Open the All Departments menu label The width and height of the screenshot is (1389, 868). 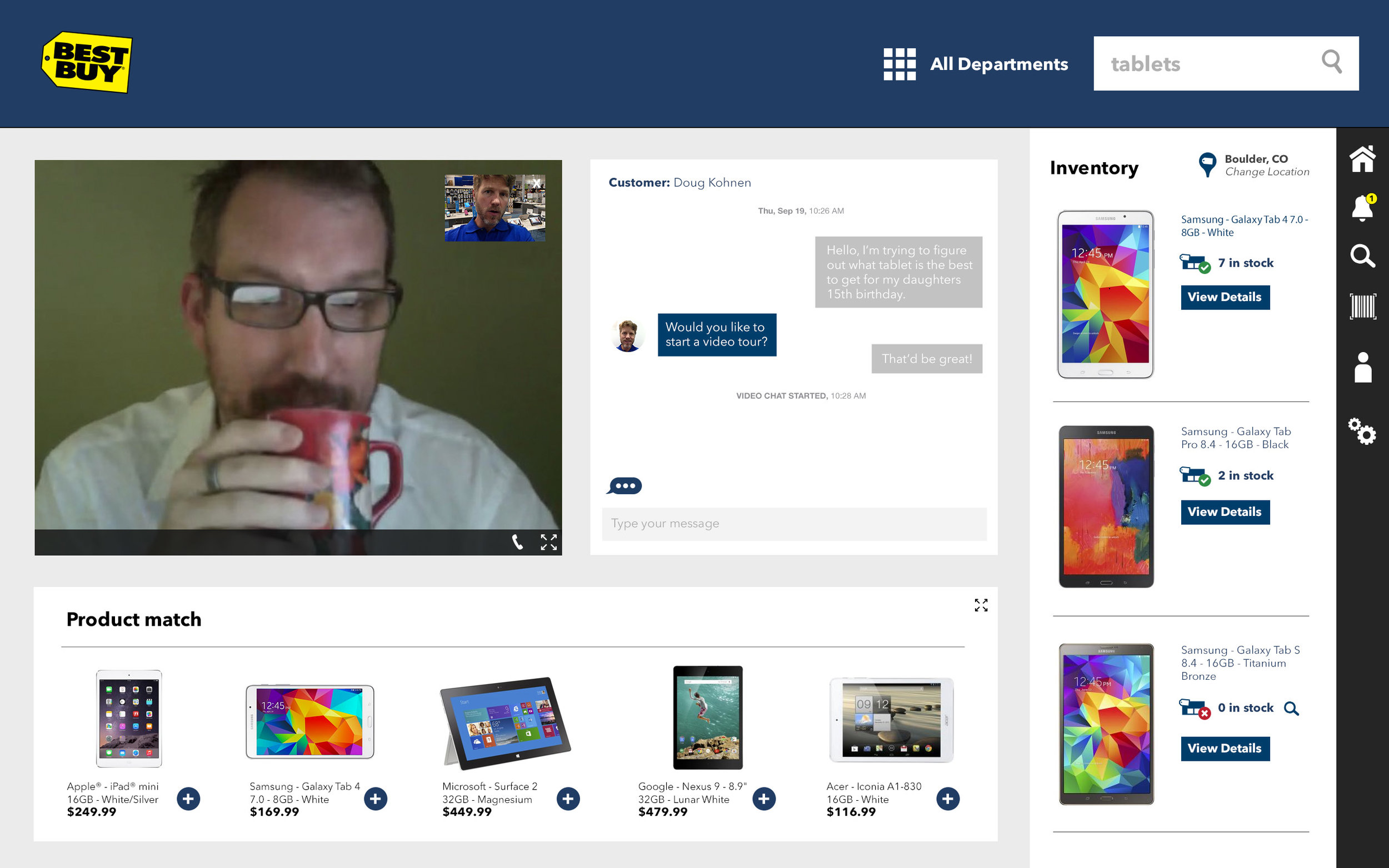coord(998,64)
